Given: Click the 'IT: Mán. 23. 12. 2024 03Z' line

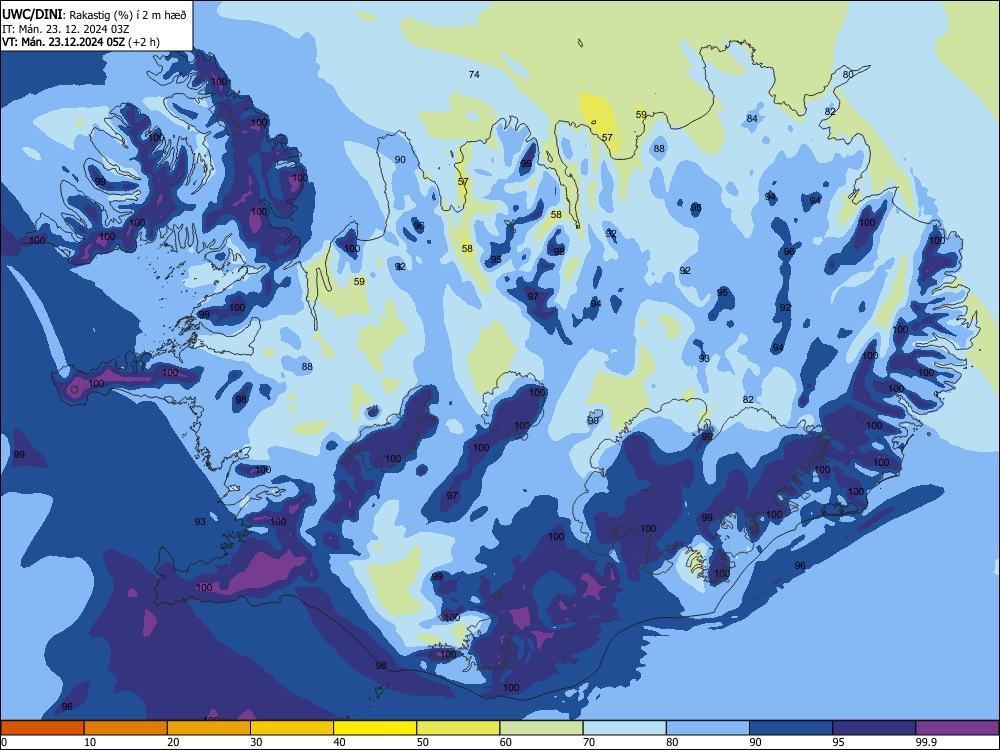Looking at the screenshot, I should 65,29.
